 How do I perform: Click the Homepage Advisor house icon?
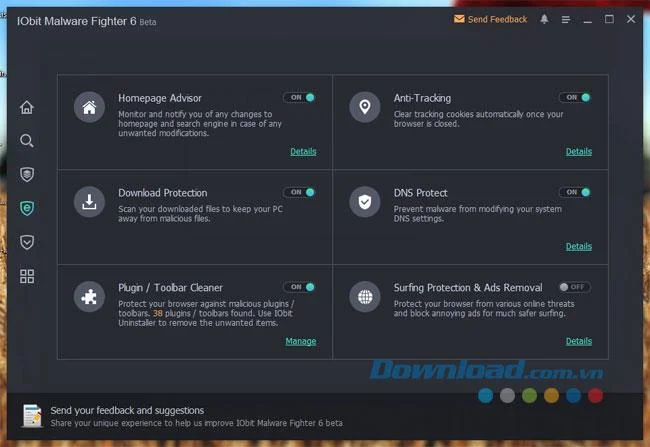tap(89, 107)
